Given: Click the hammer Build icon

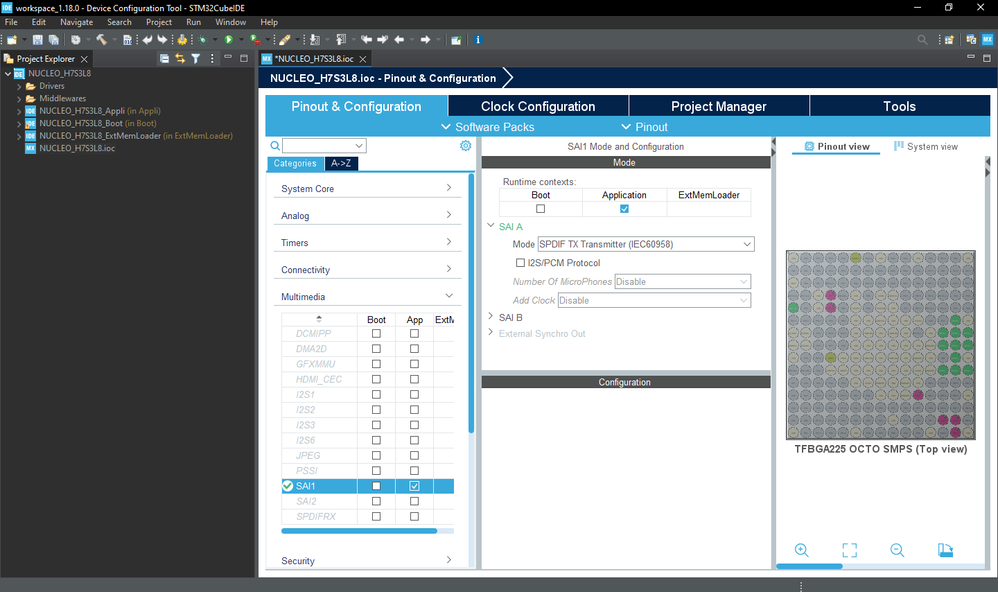Looking at the screenshot, I should pyautogui.click(x=101, y=39).
